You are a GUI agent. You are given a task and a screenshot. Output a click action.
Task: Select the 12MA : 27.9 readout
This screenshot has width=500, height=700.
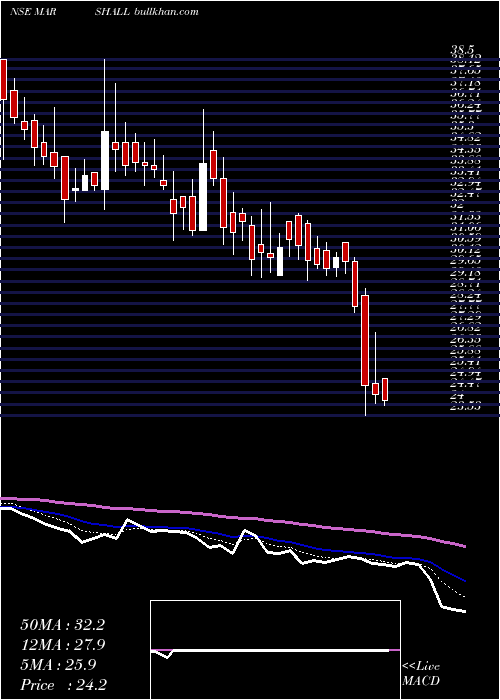point(62,645)
